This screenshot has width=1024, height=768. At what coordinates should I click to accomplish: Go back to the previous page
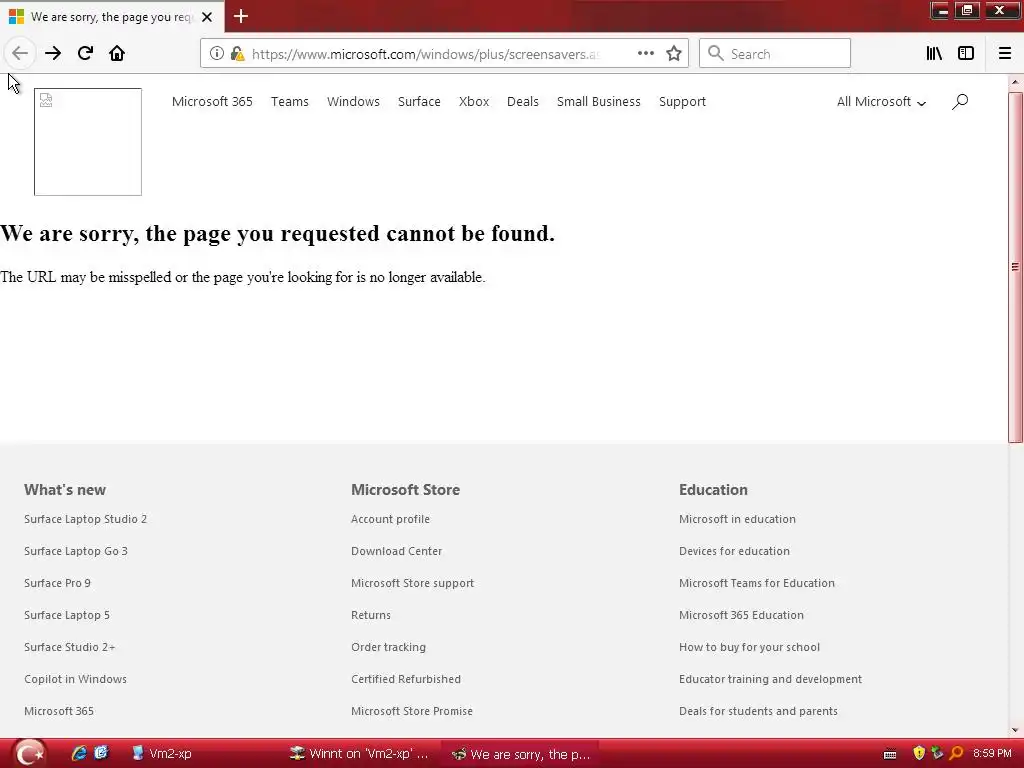pyautogui.click(x=20, y=54)
